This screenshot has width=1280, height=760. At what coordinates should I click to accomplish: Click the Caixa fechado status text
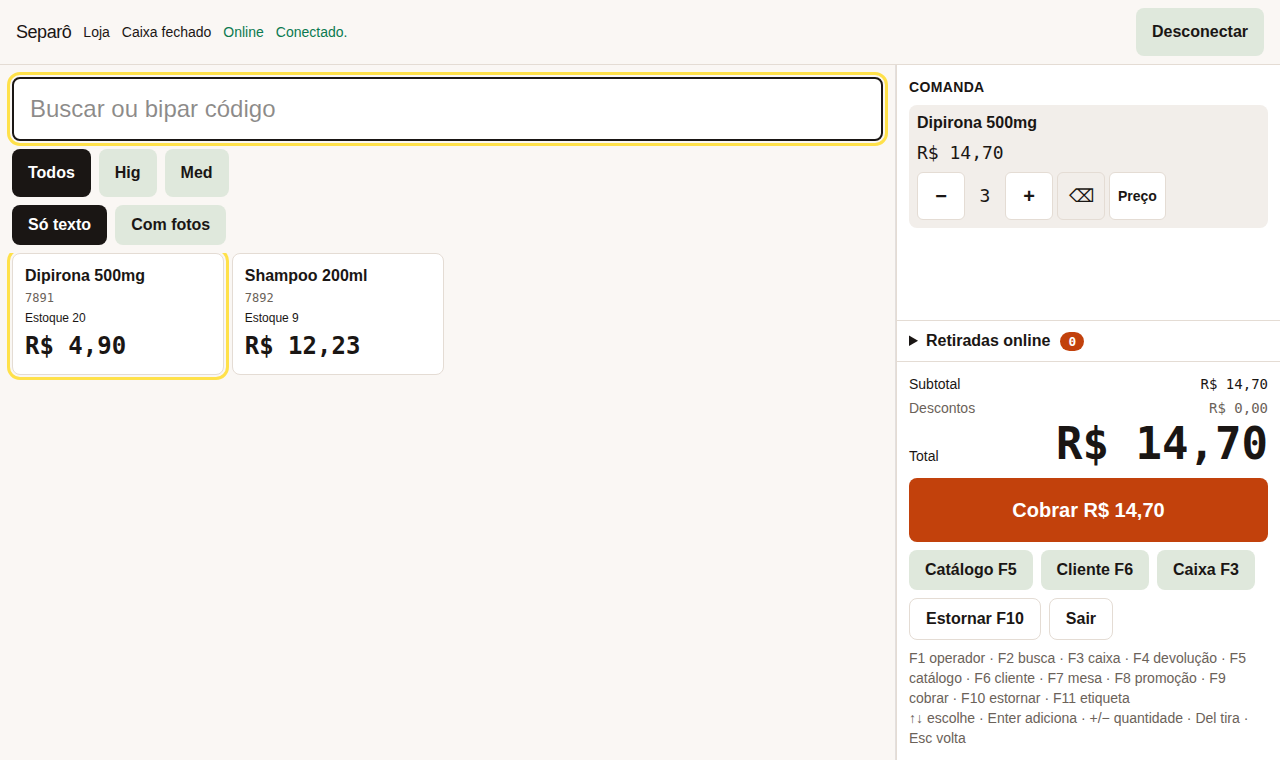tap(167, 32)
